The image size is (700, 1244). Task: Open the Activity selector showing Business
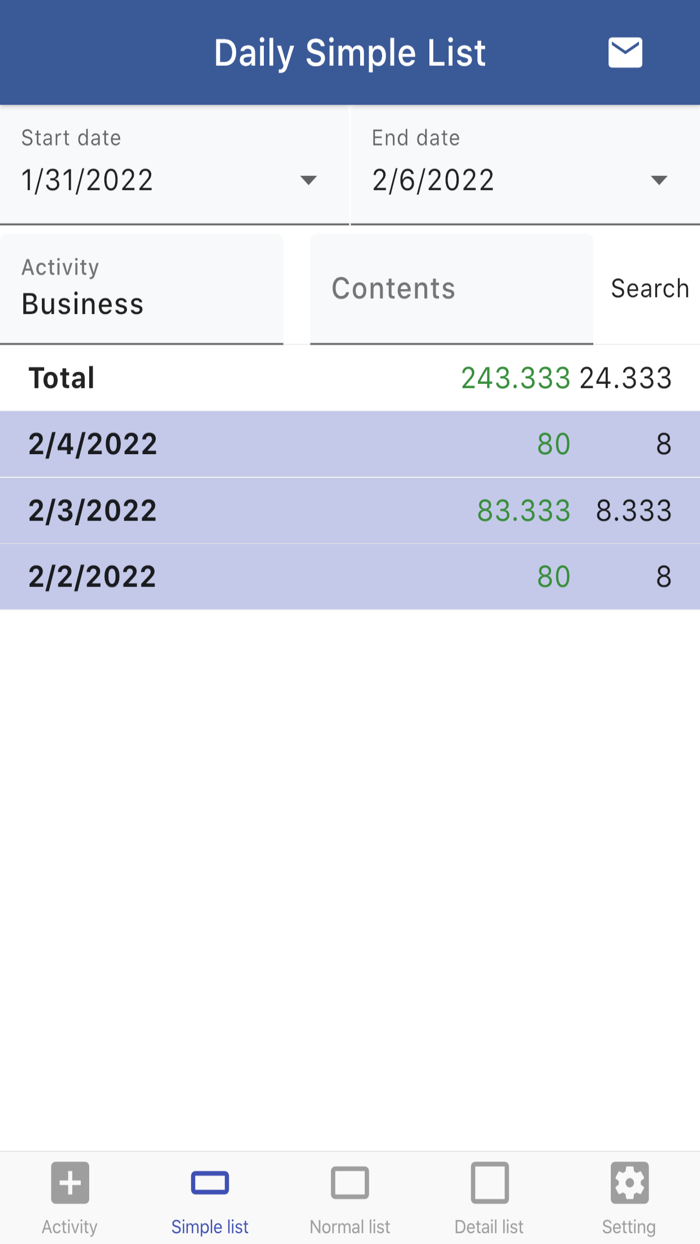pos(141,290)
